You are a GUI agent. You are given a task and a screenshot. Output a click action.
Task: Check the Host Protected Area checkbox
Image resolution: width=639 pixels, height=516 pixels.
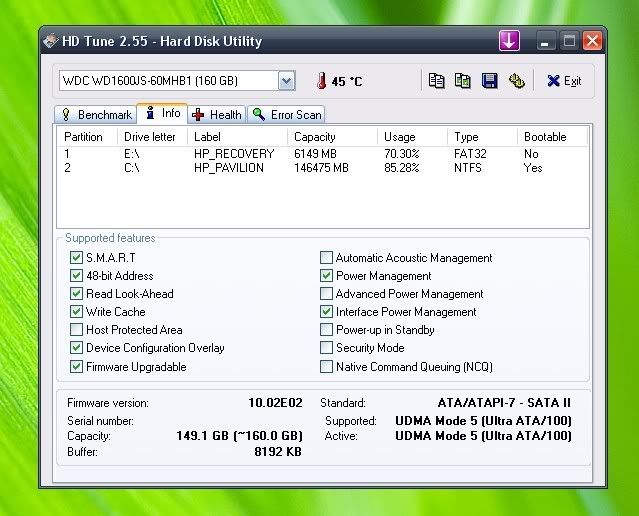pyautogui.click(x=76, y=329)
